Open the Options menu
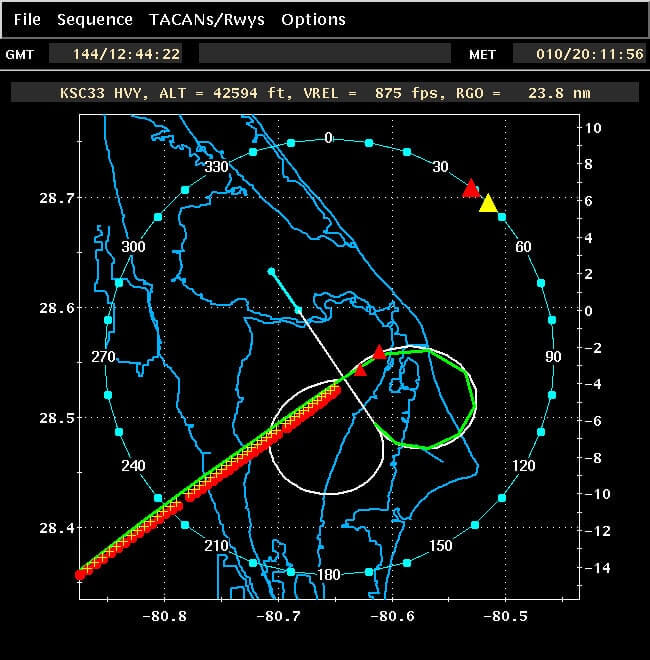Screen dimensions: 650x660 313,19
